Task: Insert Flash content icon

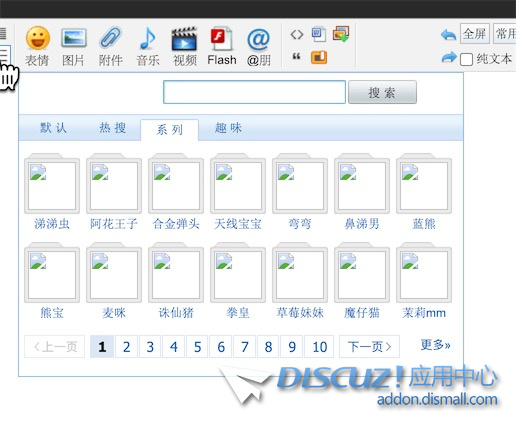Action: click(222, 46)
